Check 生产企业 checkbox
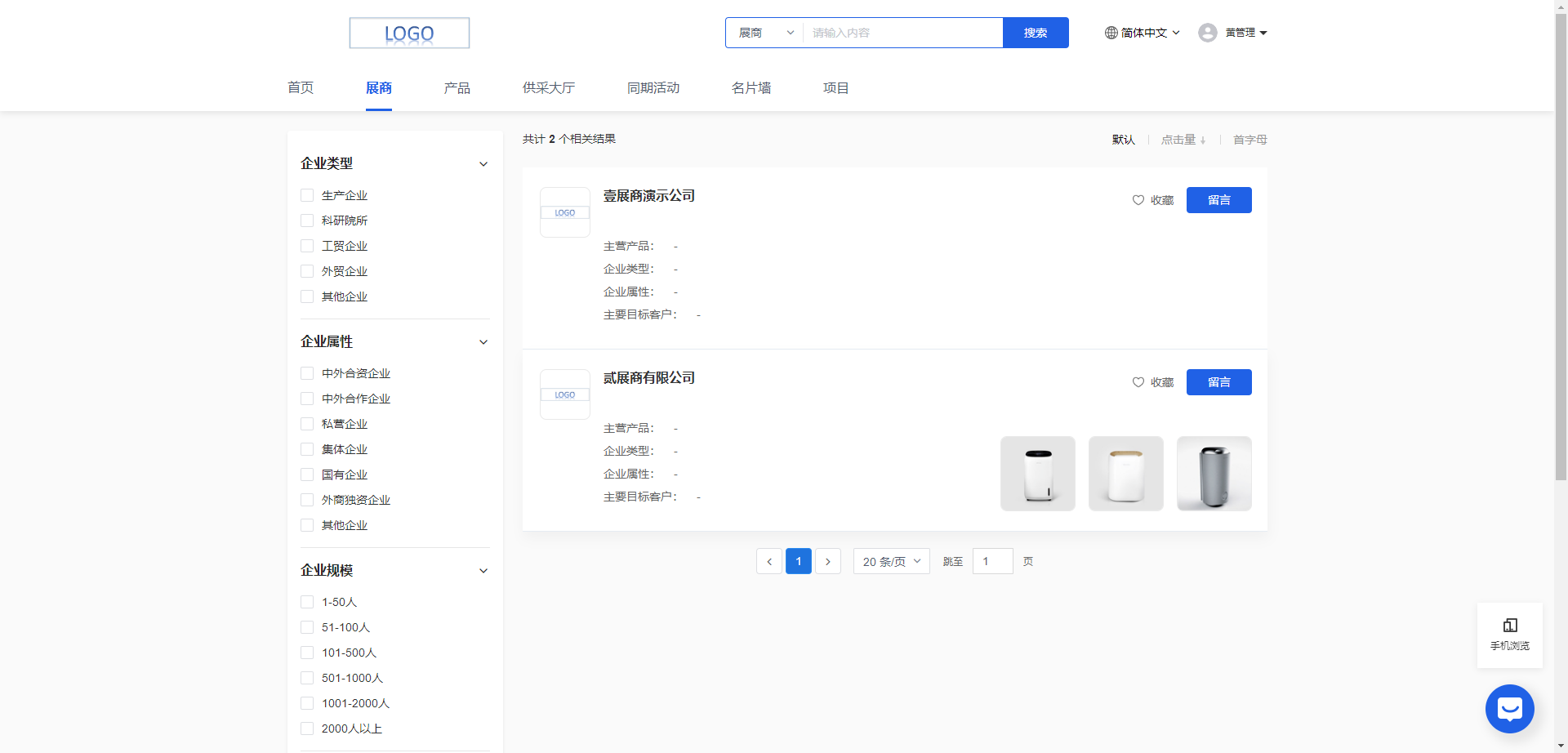The height and width of the screenshot is (753, 1568). pyautogui.click(x=307, y=195)
